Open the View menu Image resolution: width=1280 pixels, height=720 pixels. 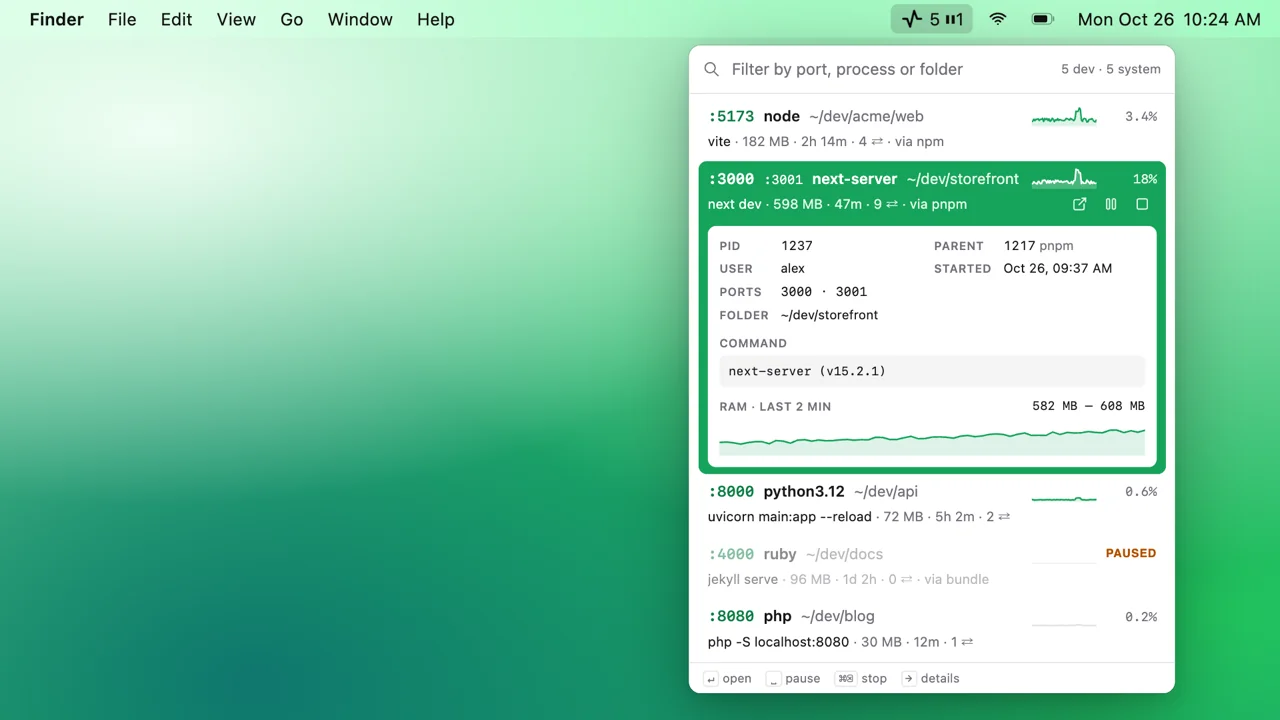[236, 19]
